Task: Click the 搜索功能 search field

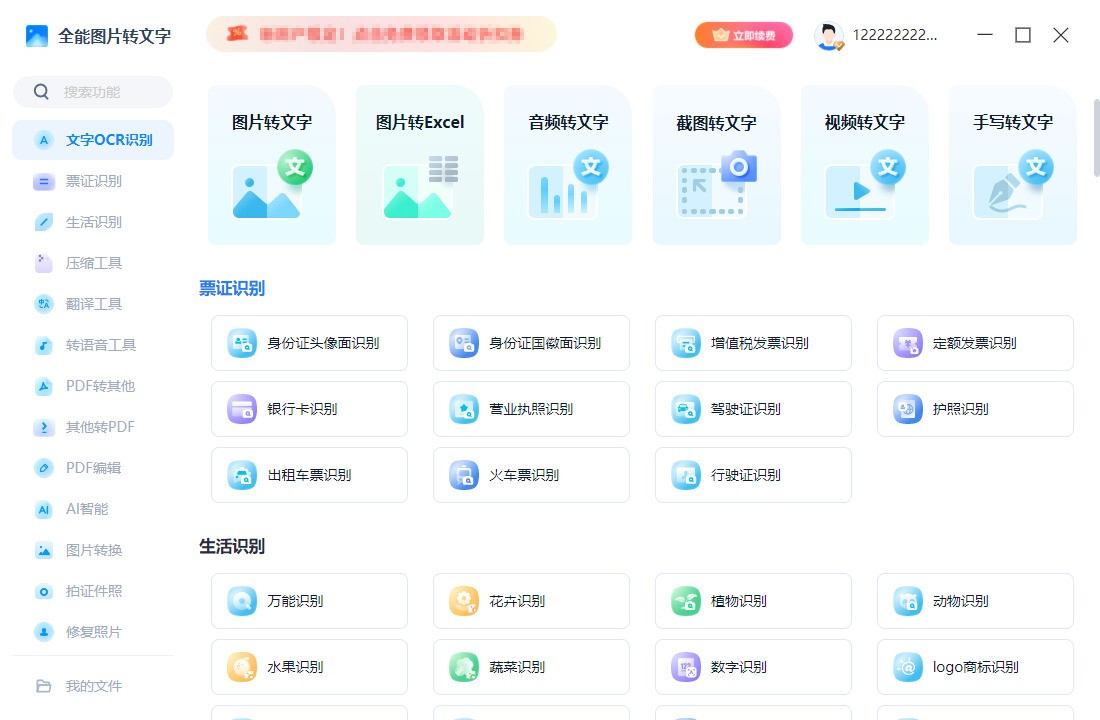Action: [x=92, y=91]
